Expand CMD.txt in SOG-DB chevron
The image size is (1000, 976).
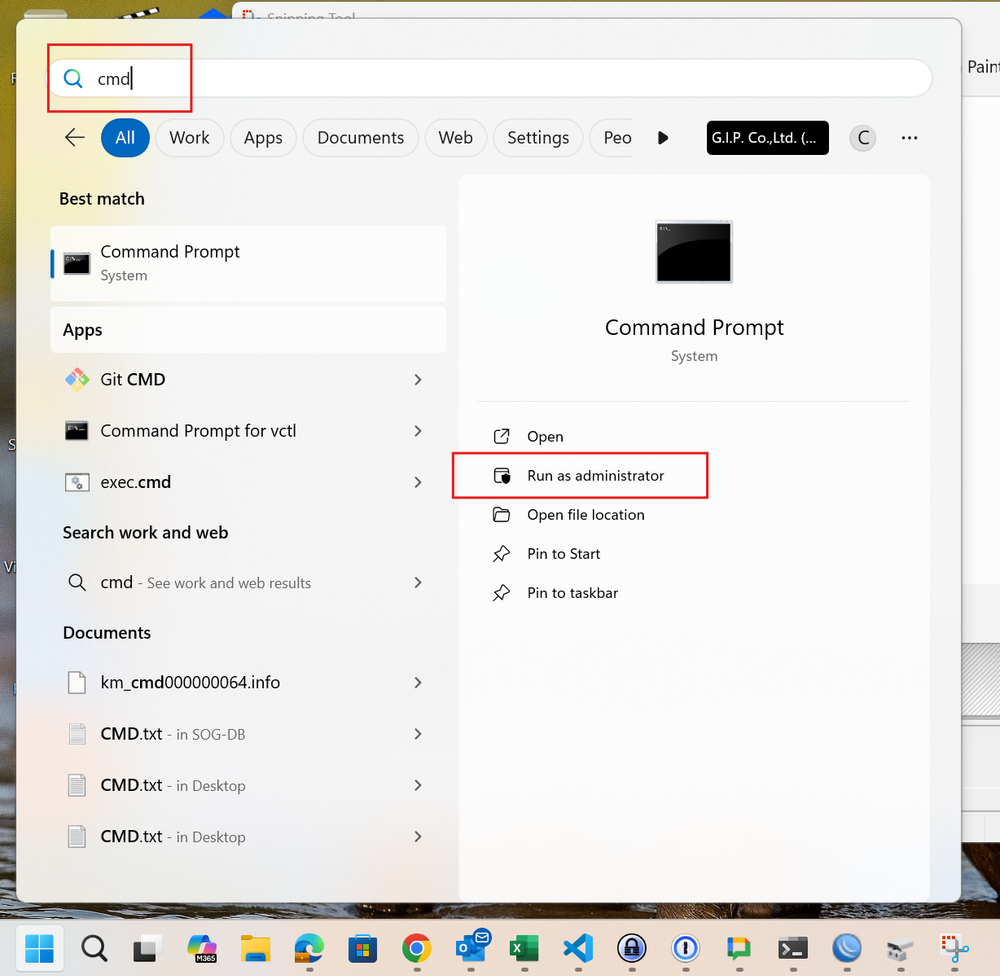click(x=418, y=734)
